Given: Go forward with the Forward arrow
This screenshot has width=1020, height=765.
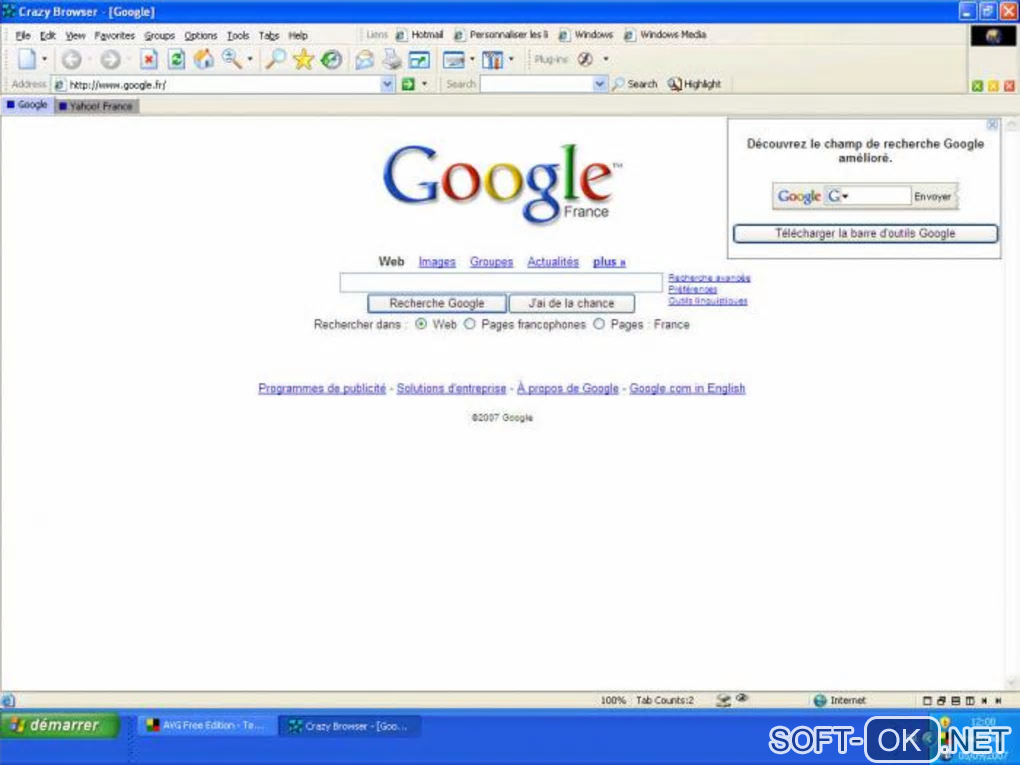Looking at the screenshot, I should pos(111,60).
